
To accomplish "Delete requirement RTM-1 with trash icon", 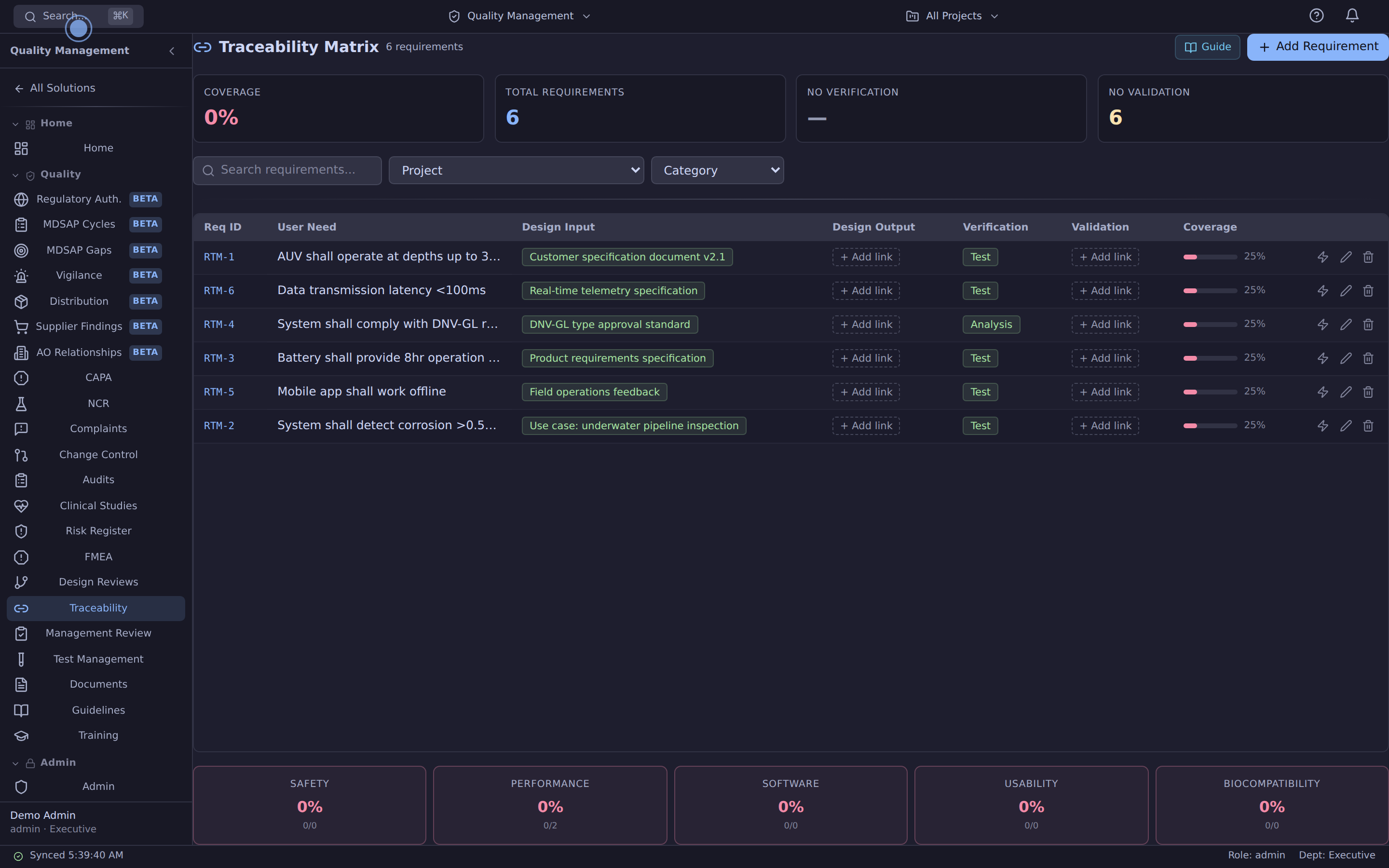I will [1368, 257].
